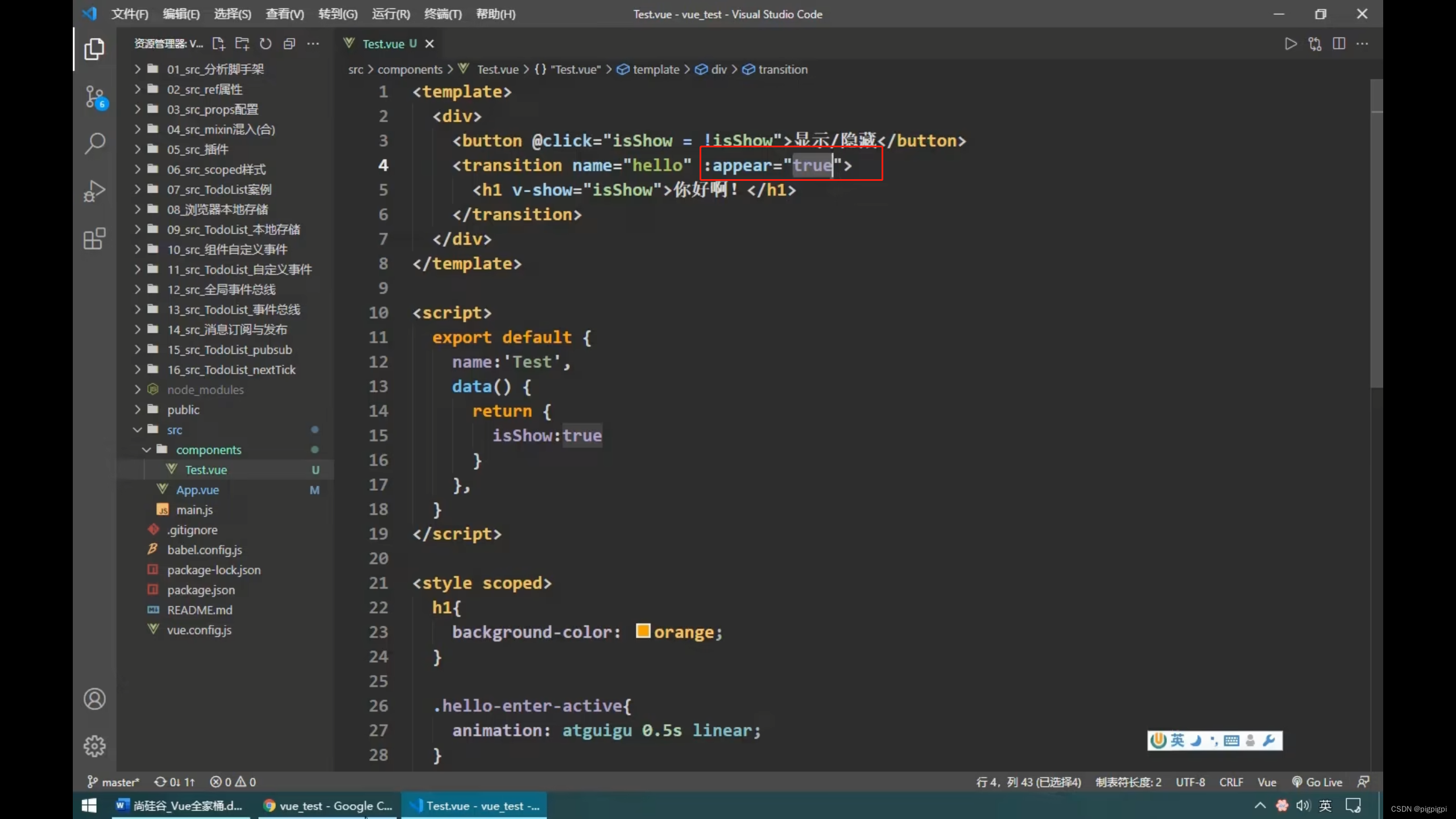This screenshot has height=819, width=1456.
Task: Open the 选择(S) menu
Action: pyautogui.click(x=232, y=14)
